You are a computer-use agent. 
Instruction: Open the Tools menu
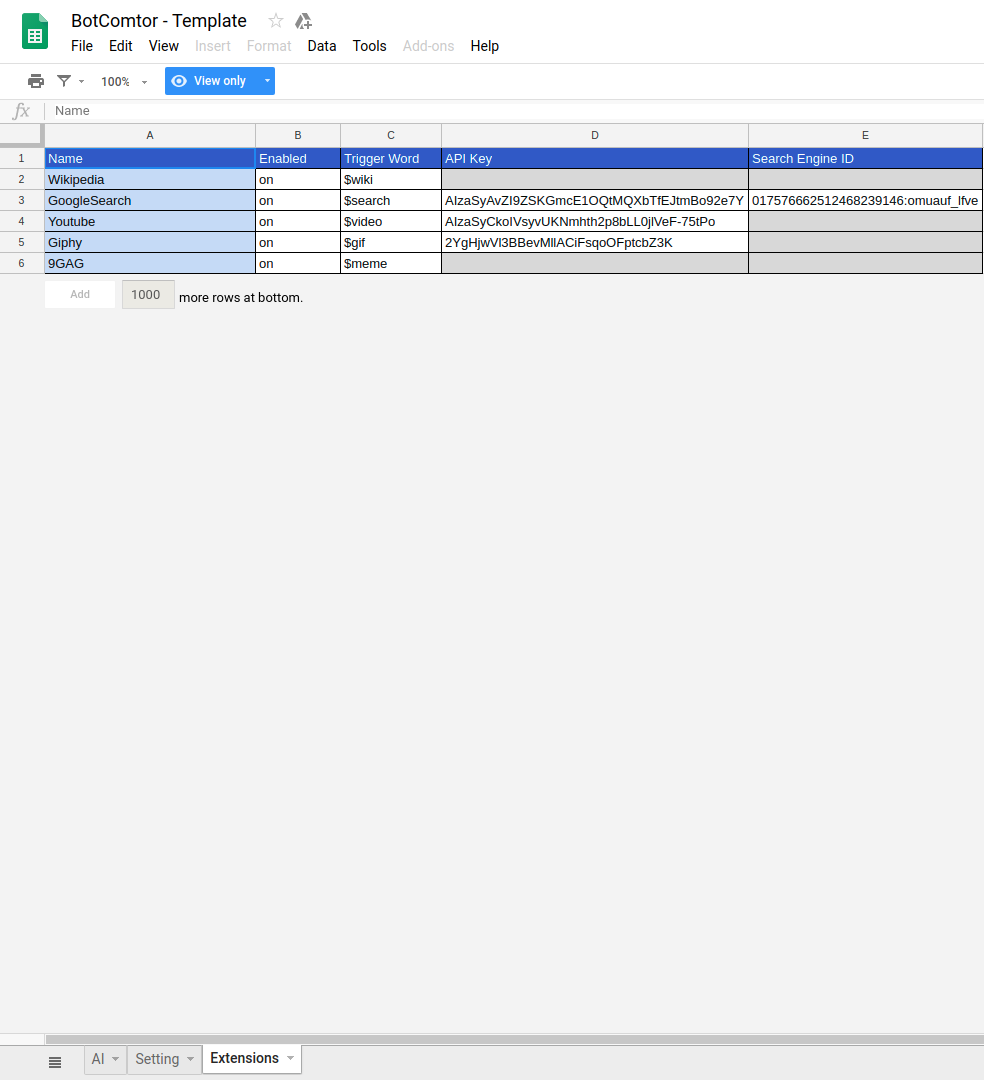coord(370,46)
